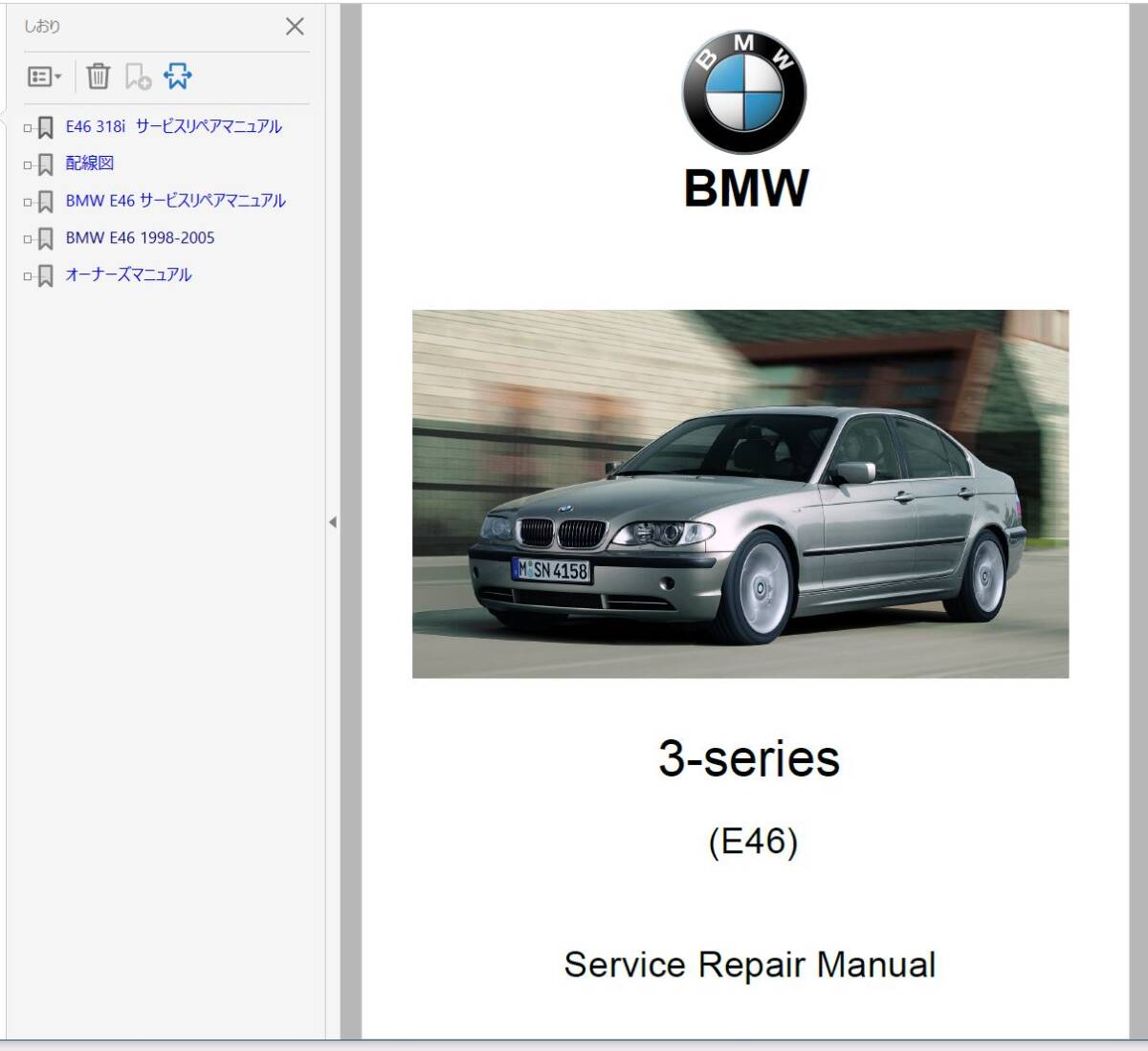Expand the BMW E46 サービスリペアマニュアル node

pyautogui.click(x=28, y=202)
